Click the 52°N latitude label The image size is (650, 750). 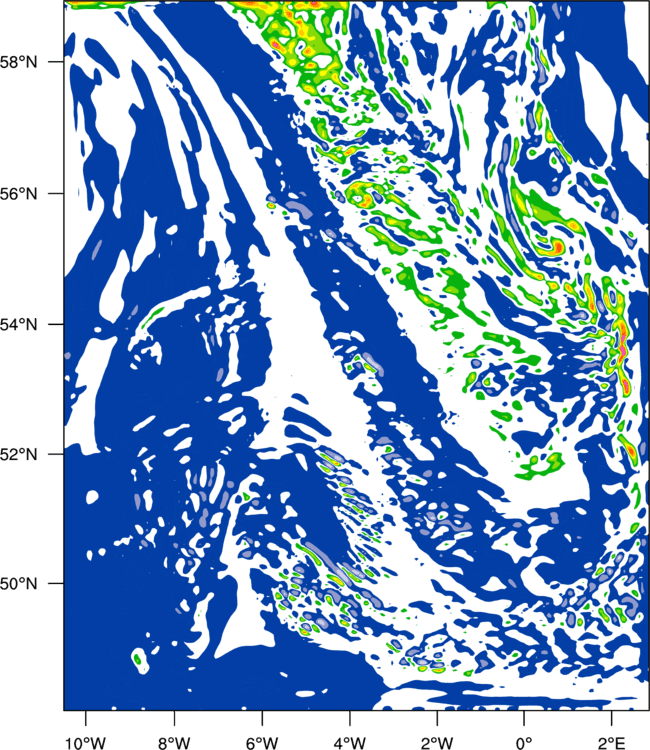pos(19,454)
